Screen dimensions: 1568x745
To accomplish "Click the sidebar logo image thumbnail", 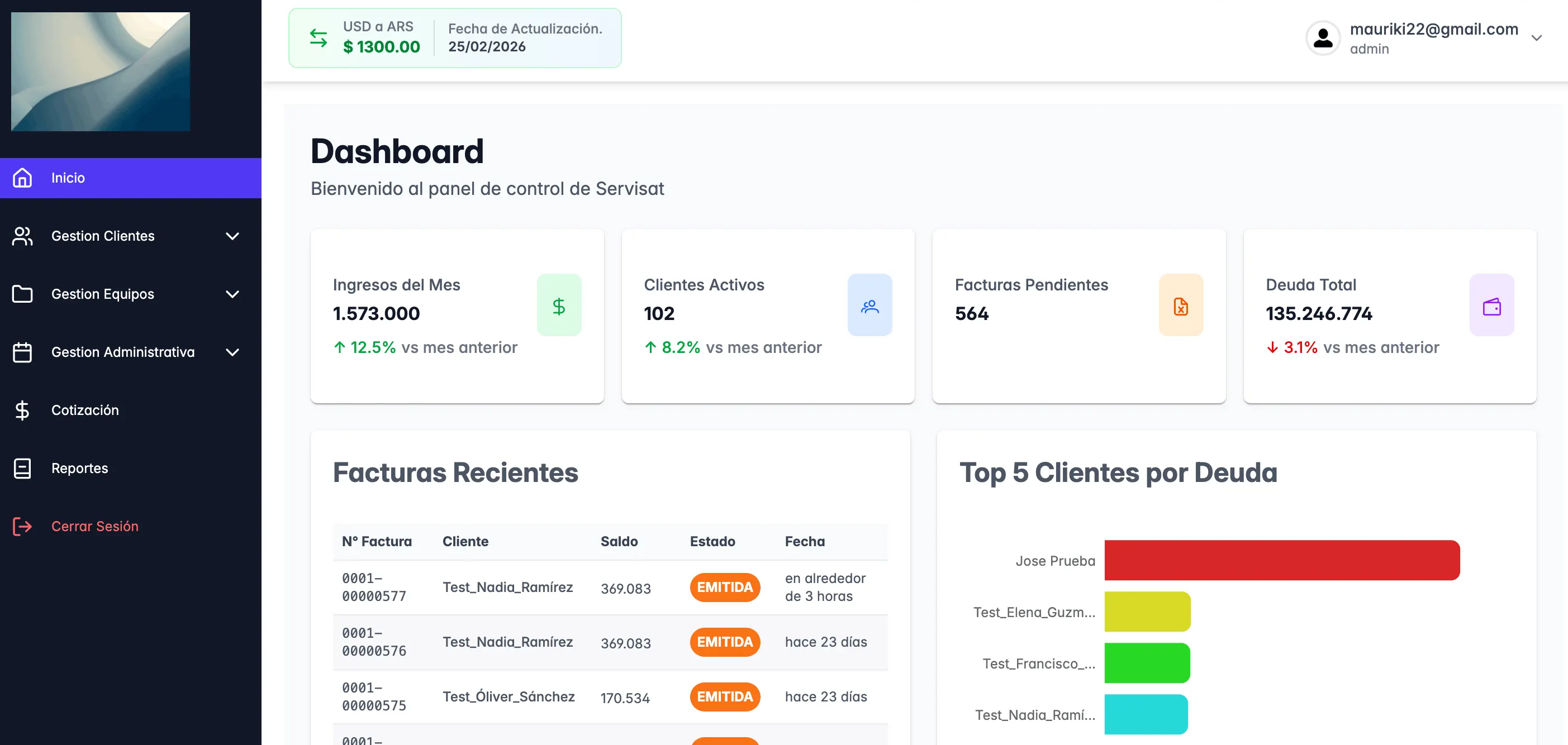I will pos(101,71).
